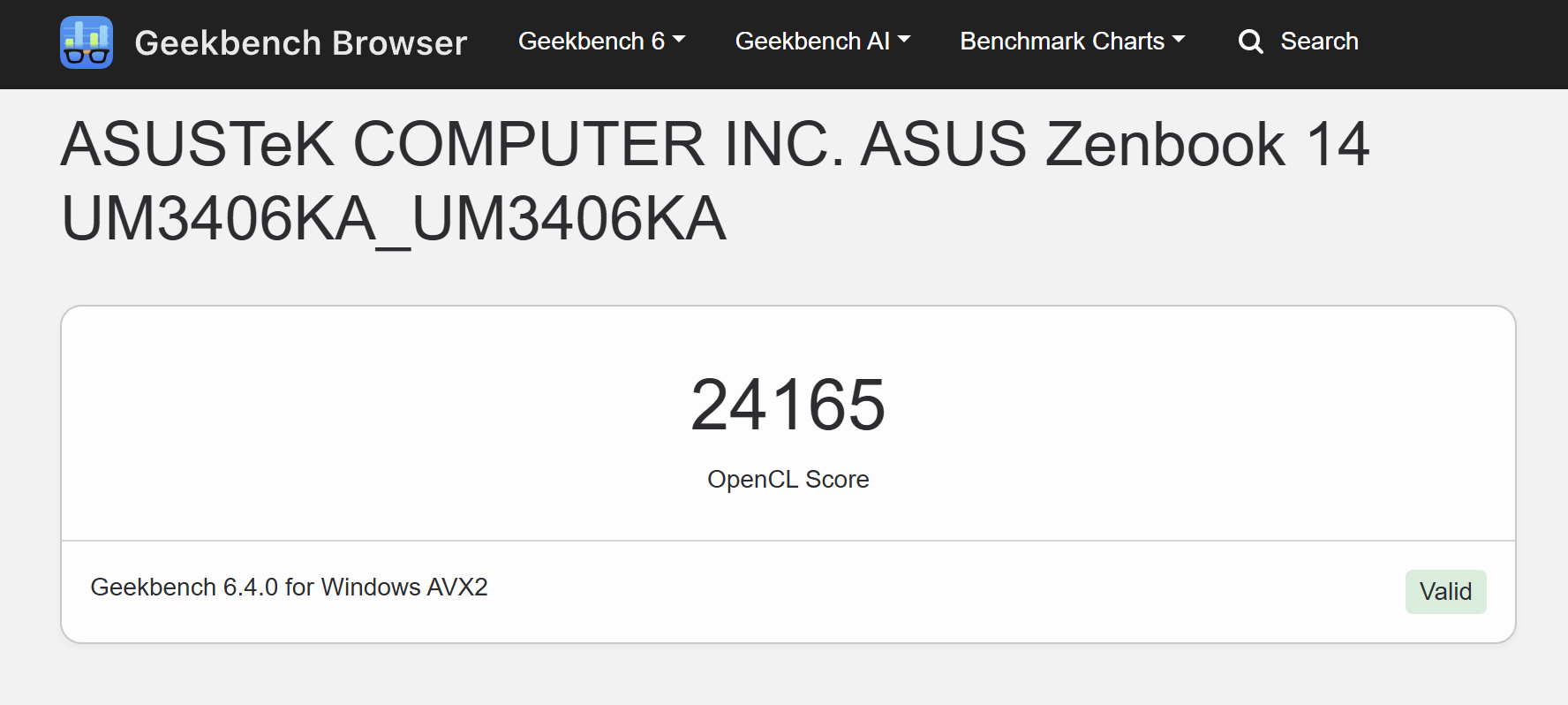
Task: Click the magnifying glass search icon
Action: pos(1250,42)
